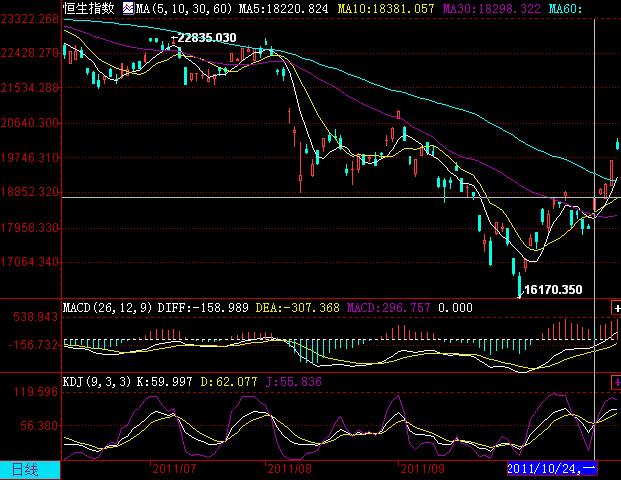621x480 pixels.
Task: Click the MA(5,10,30,60) indicator label
Action: click(184, 9)
